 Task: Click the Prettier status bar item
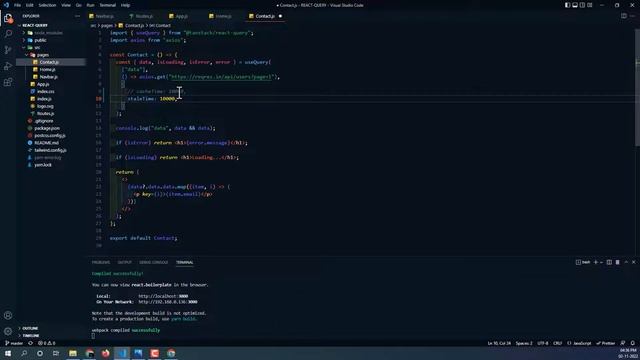(x=606, y=343)
